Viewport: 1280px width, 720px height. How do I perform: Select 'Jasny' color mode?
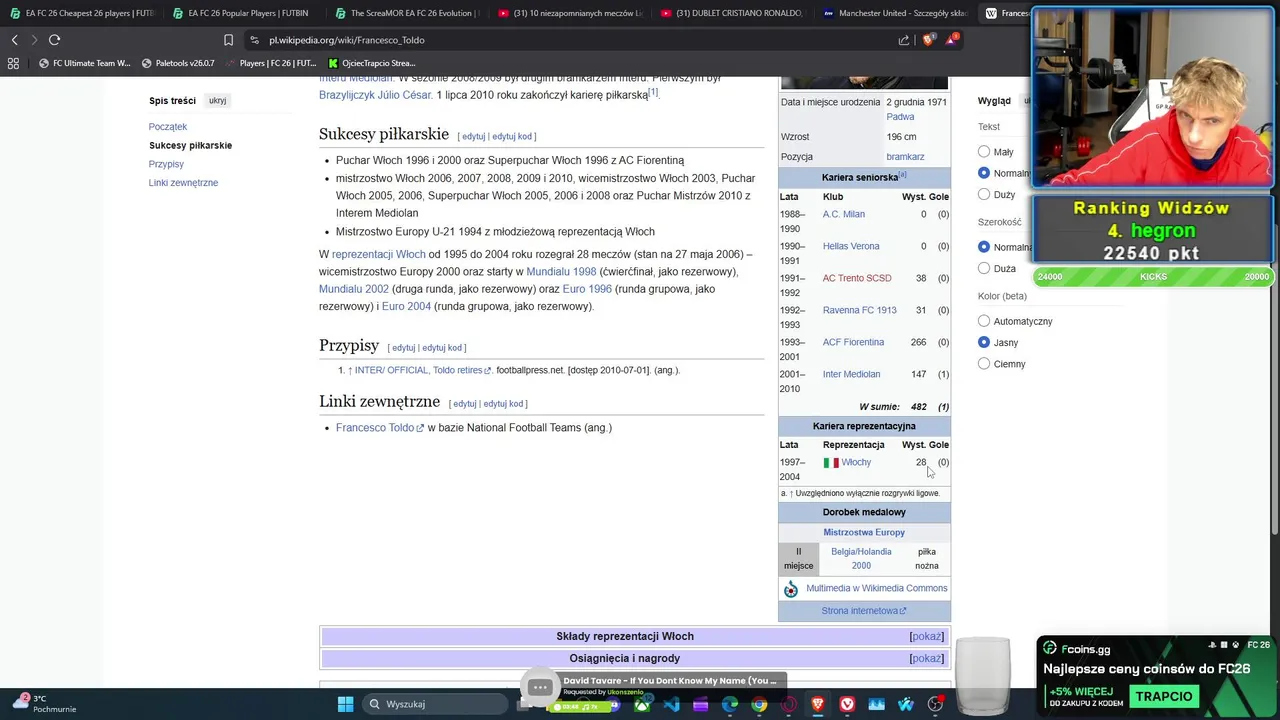click(984, 342)
